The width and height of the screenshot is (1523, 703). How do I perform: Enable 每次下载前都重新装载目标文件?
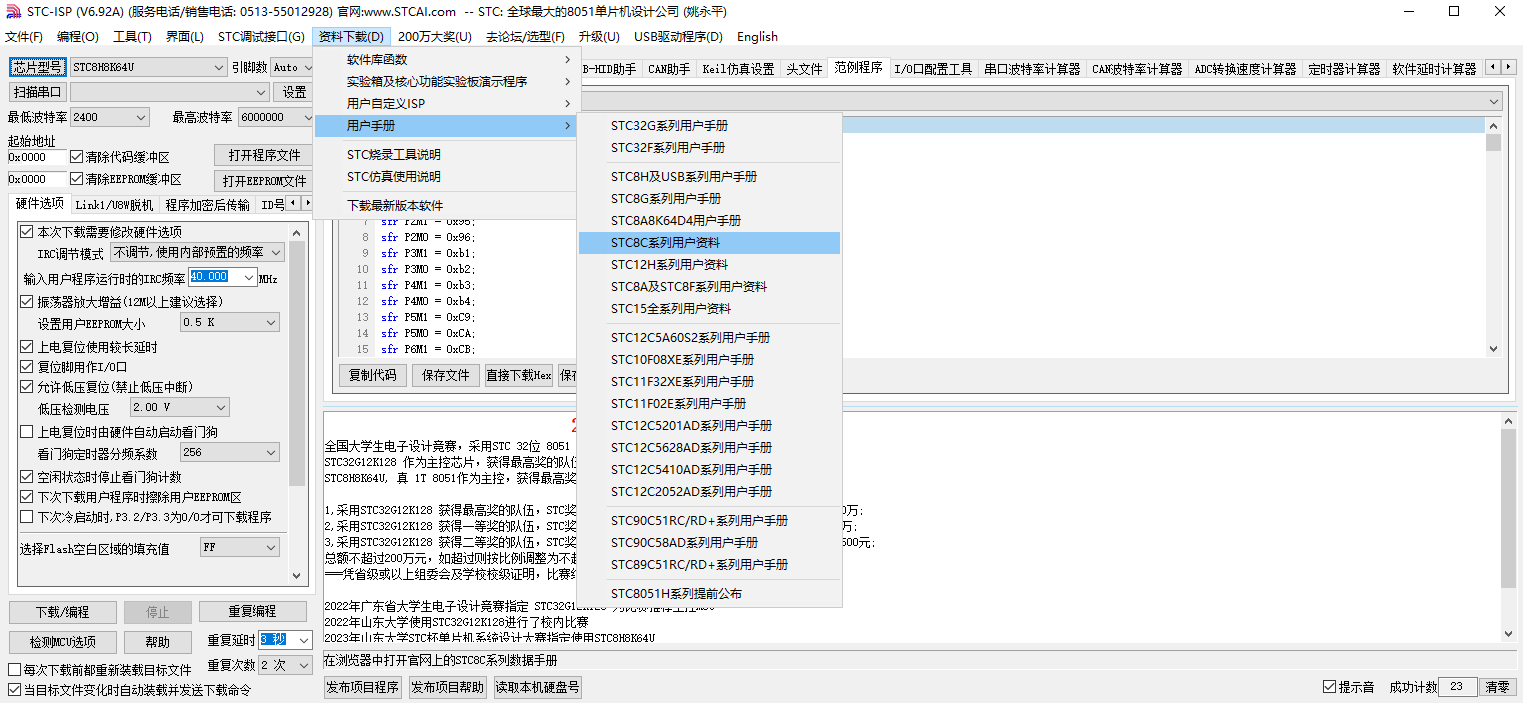15,670
